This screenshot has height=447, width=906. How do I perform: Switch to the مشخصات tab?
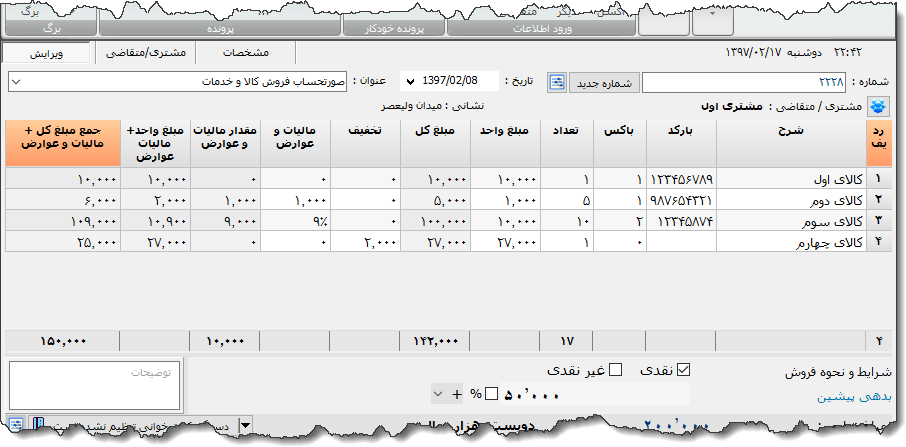[246, 52]
